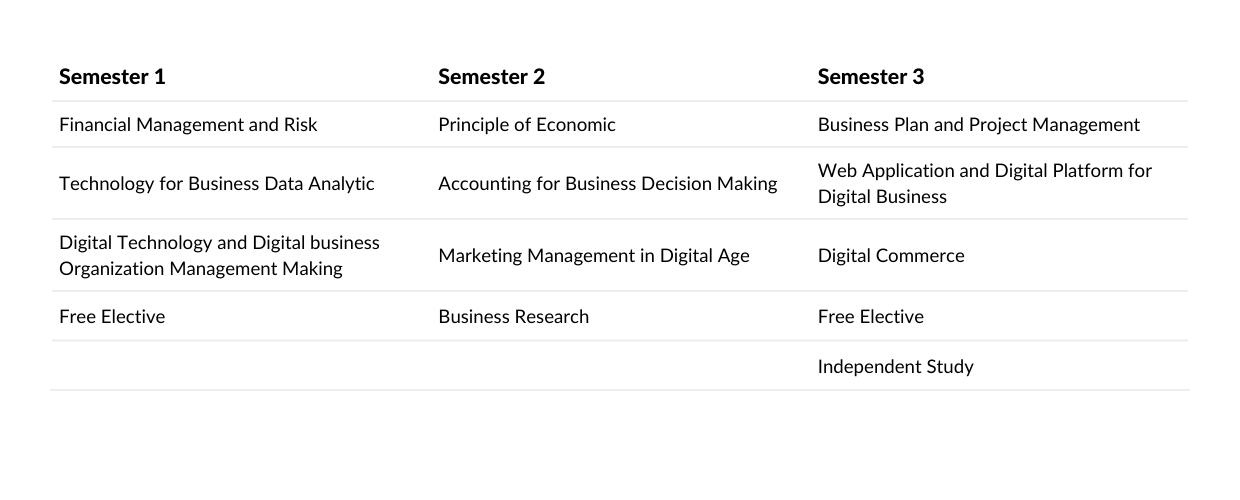Click the Semester 2 column header
This screenshot has height=500, width=1240.
pyautogui.click(x=491, y=76)
